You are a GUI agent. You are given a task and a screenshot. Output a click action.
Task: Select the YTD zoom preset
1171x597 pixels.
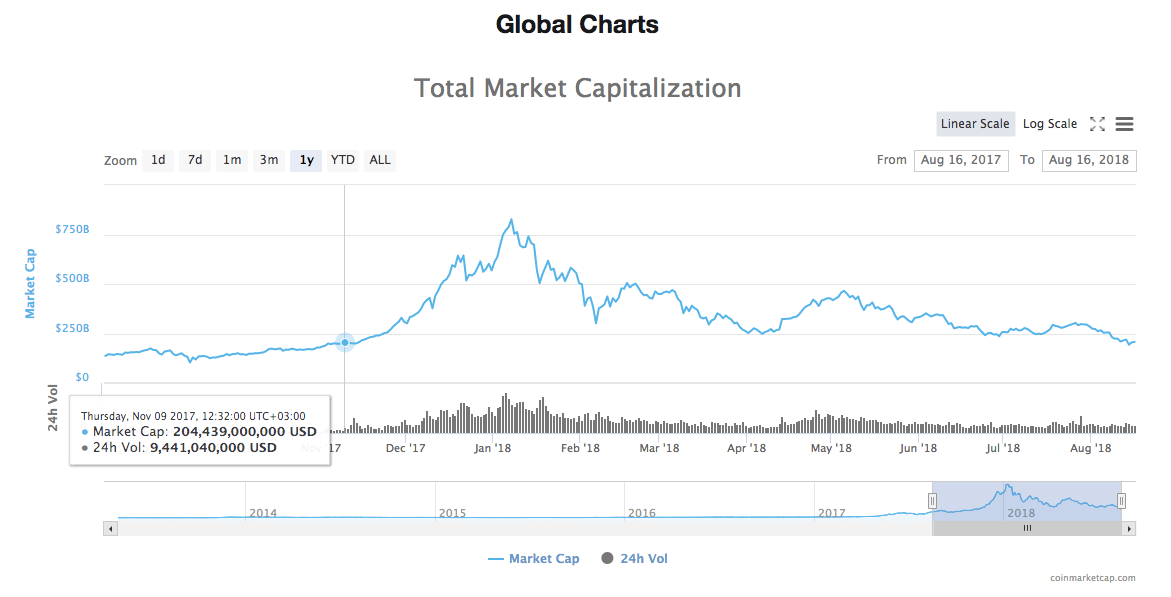tap(342, 160)
